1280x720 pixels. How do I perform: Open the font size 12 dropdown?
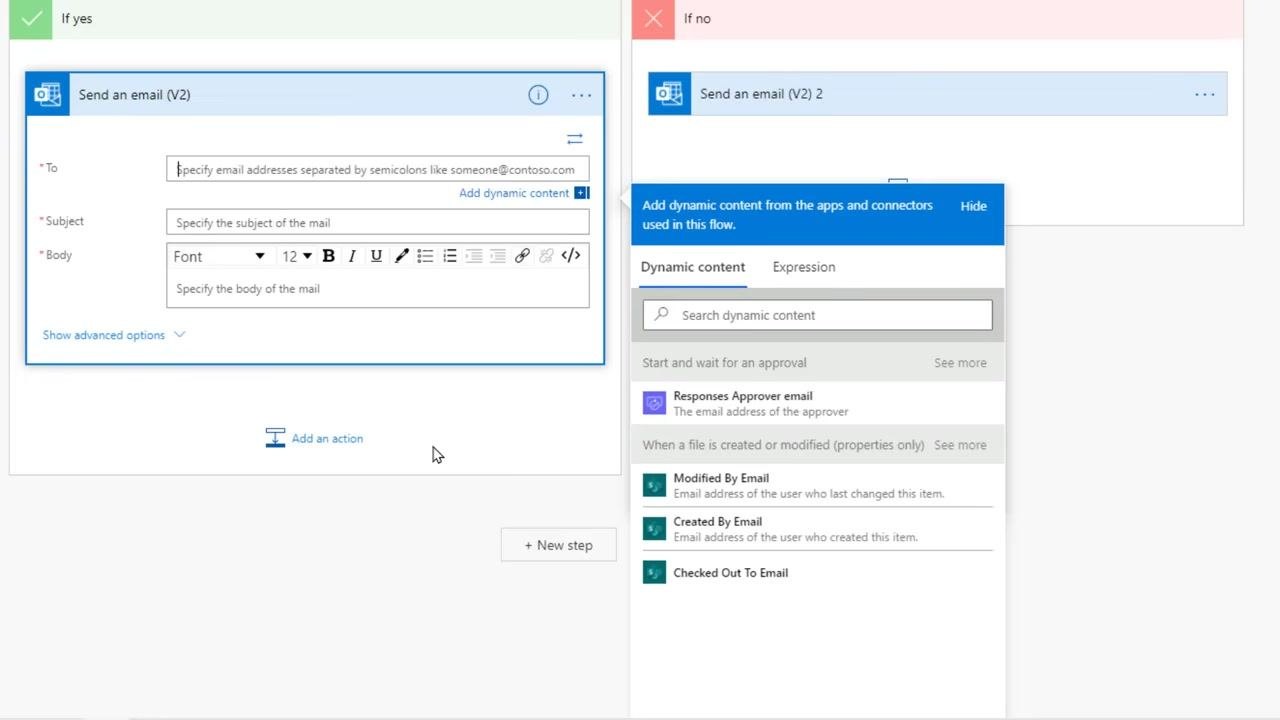297,256
